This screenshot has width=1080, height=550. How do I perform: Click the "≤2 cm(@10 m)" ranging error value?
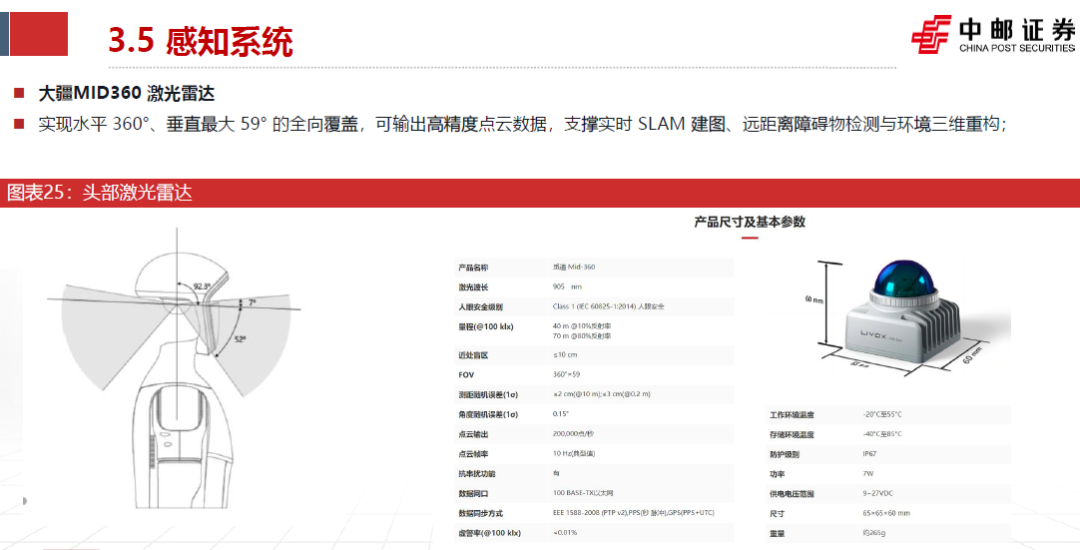tap(601, 394)
